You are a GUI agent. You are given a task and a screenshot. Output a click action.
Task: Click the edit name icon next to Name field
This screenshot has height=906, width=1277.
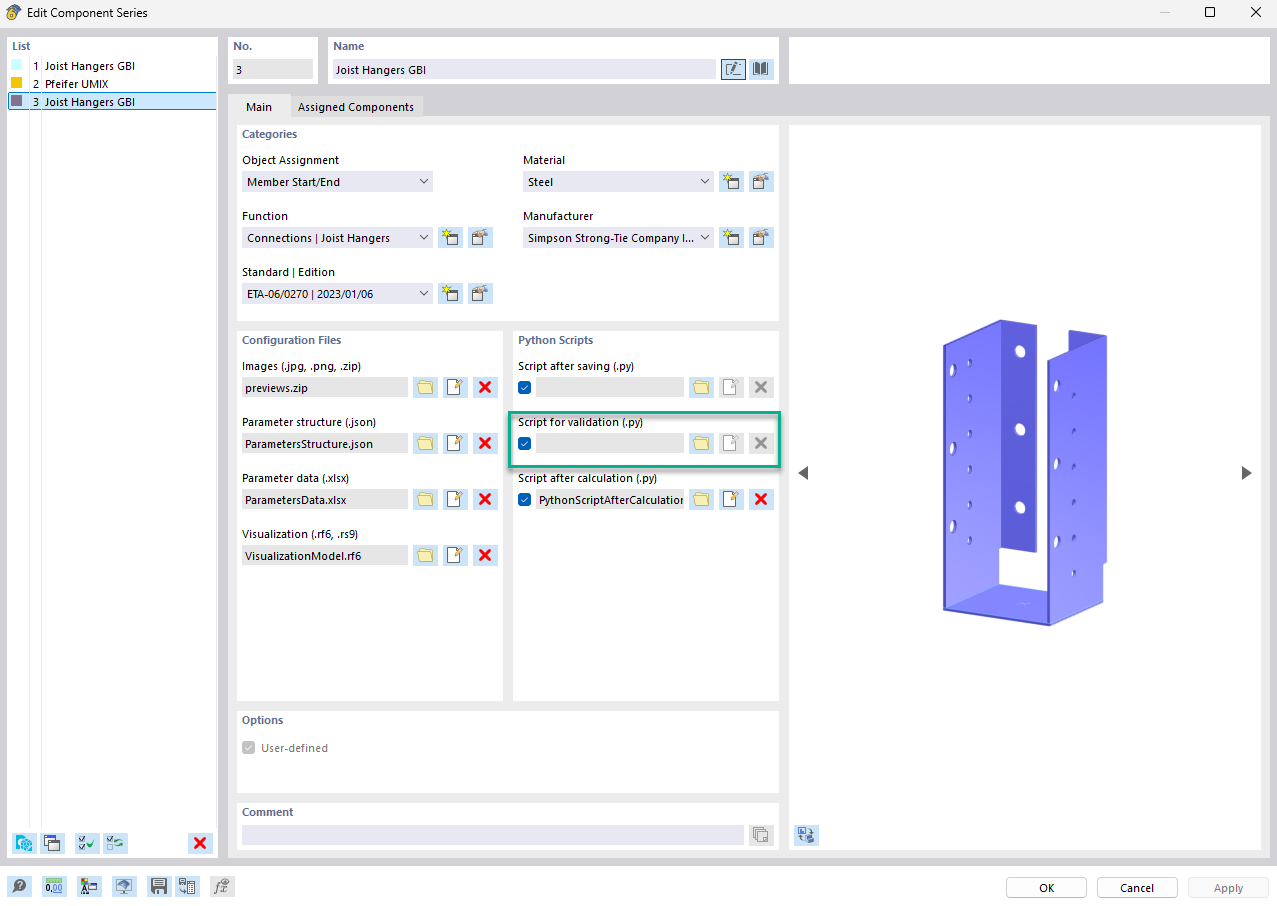point(733,69)
